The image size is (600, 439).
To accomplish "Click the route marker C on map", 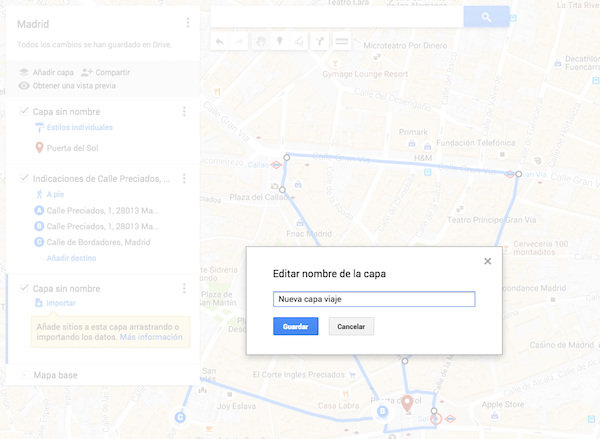I will coord(180,417).
